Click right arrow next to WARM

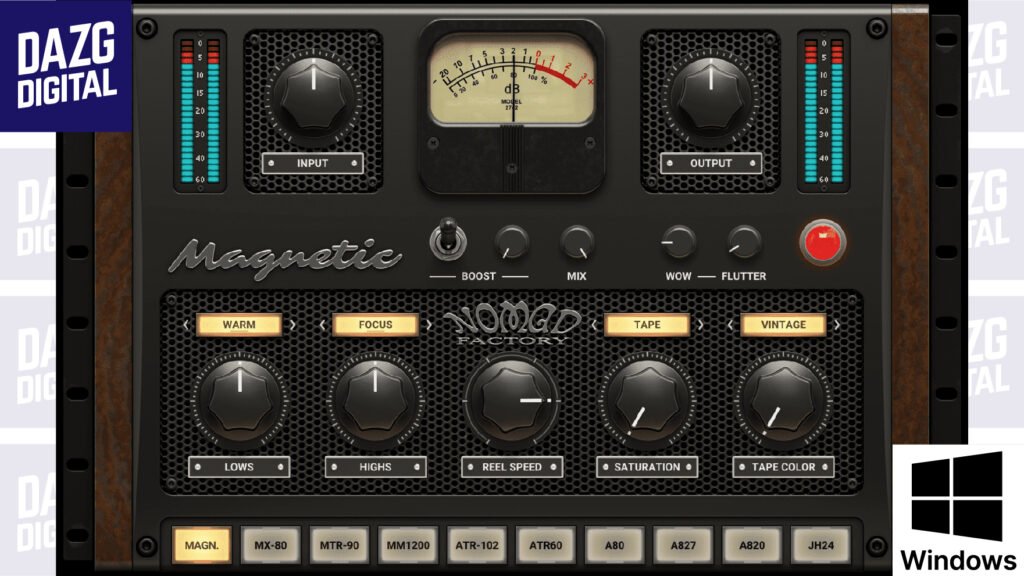pyautogui.click(x=292, y=325)
